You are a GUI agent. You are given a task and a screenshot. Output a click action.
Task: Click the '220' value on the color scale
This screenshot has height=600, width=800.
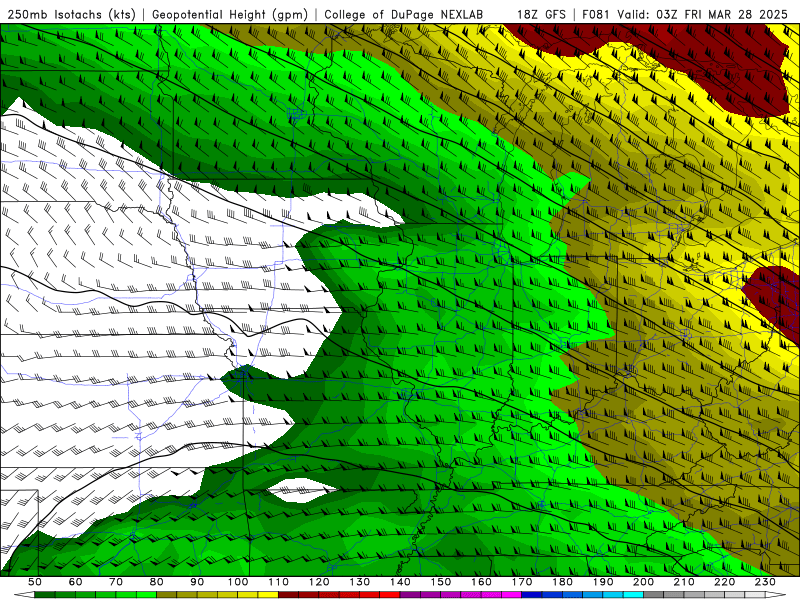coord(724,582)
